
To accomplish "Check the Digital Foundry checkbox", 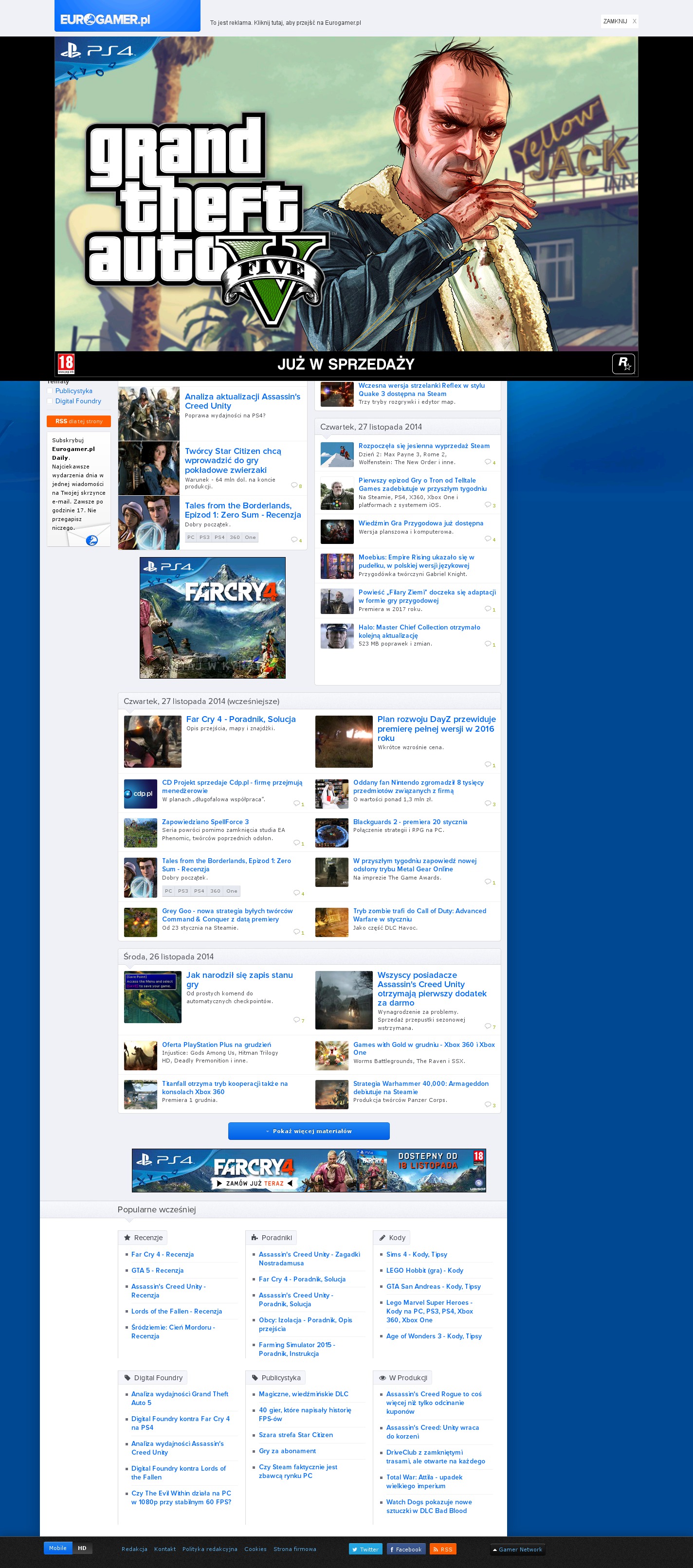I will coord(50,401).
